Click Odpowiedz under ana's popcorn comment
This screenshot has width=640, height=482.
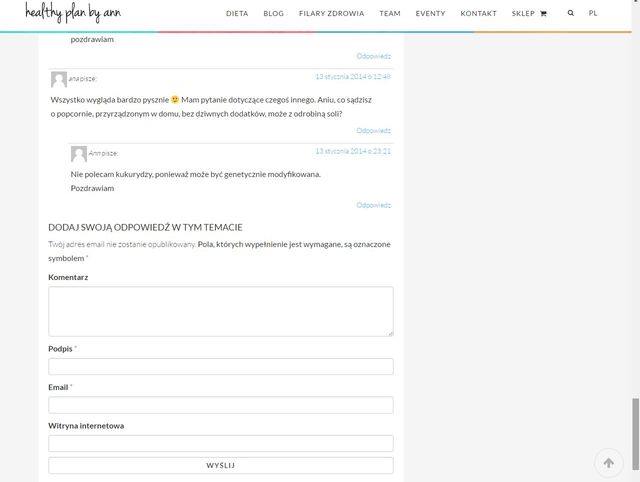[x=373, y=130]
